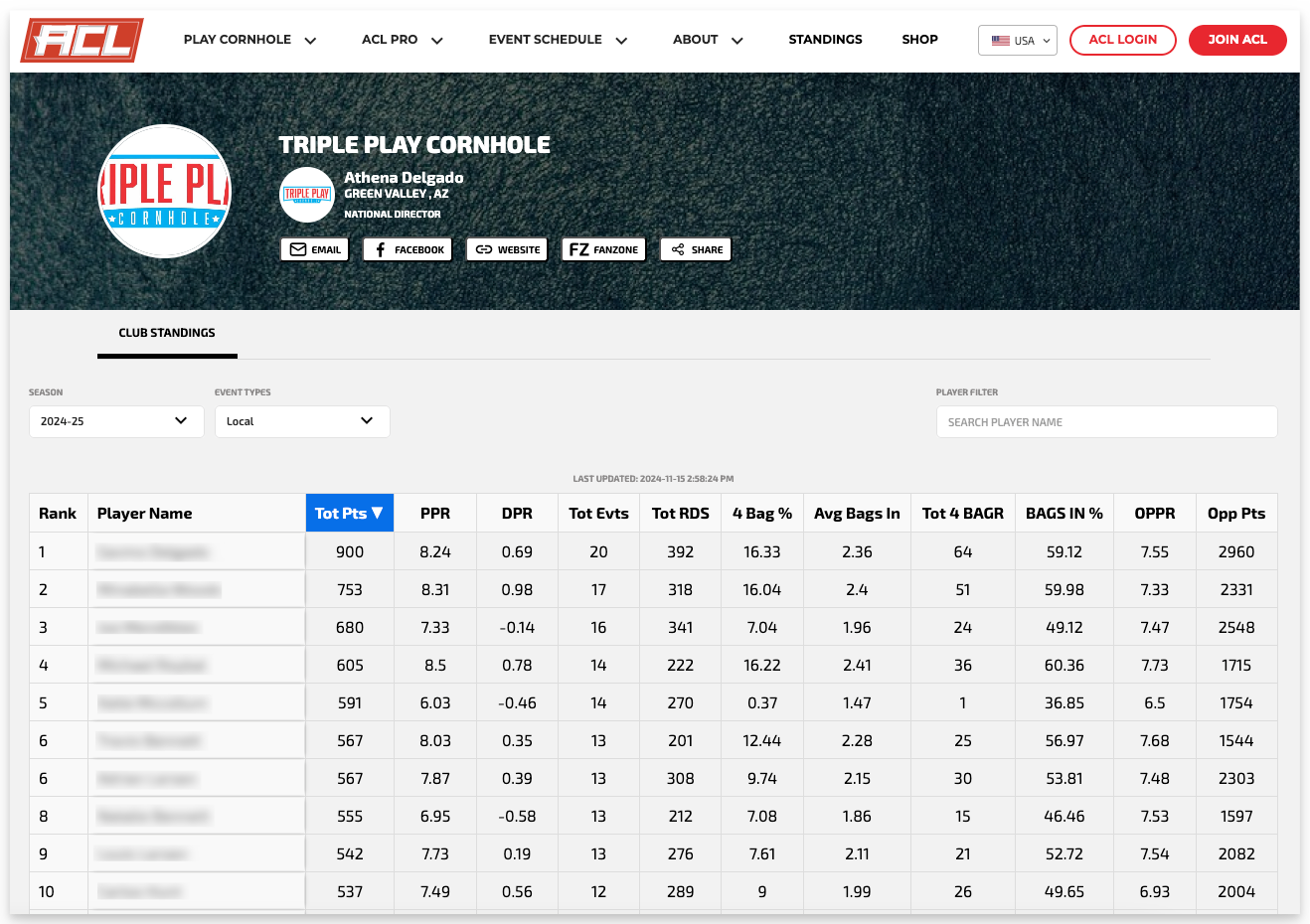Click the 6.93 OPPR cell
The image size is (1310, 924).
pos(1155,892)
